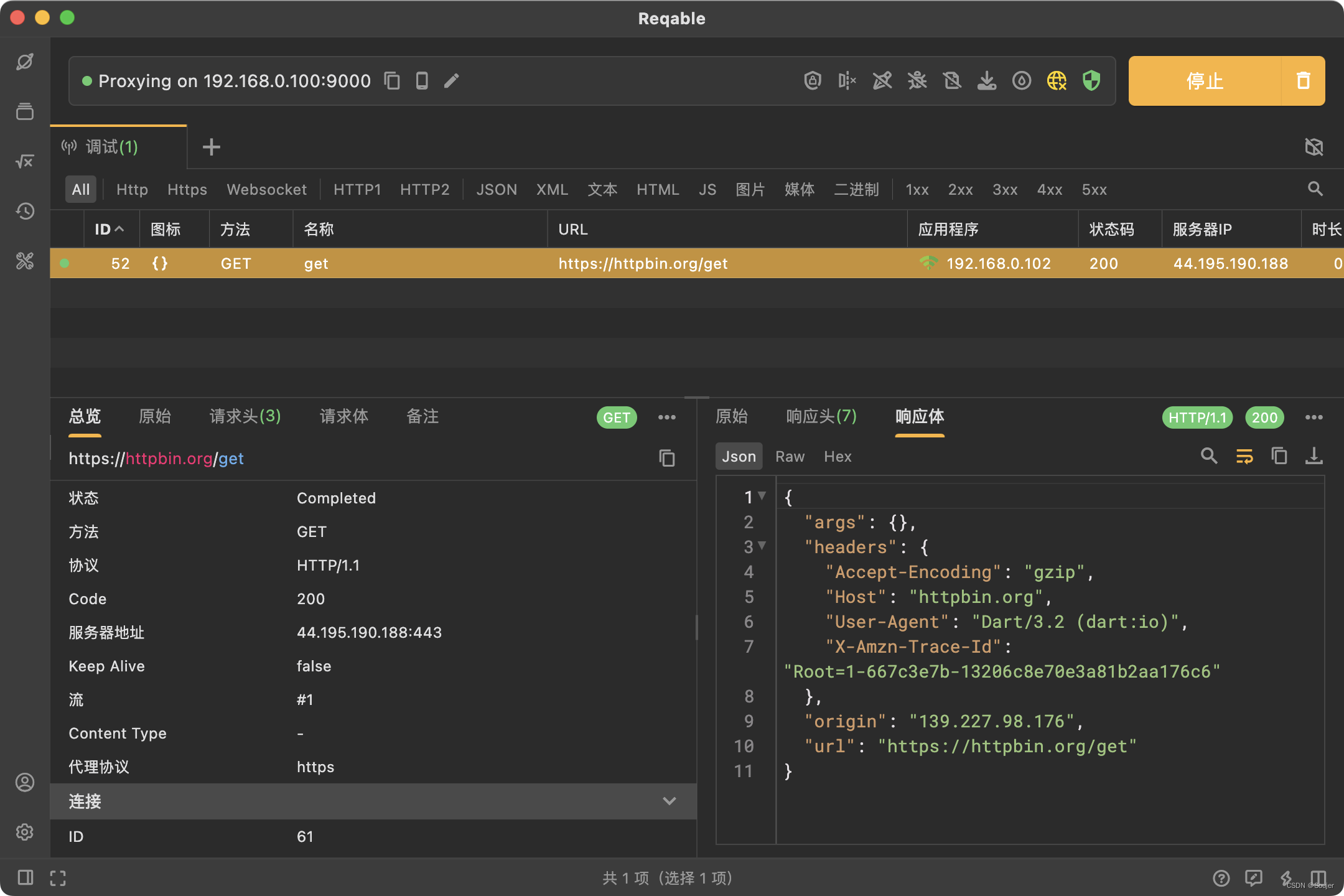Open the 请求体 tab
1344x896 pixels.
(343, 416)
